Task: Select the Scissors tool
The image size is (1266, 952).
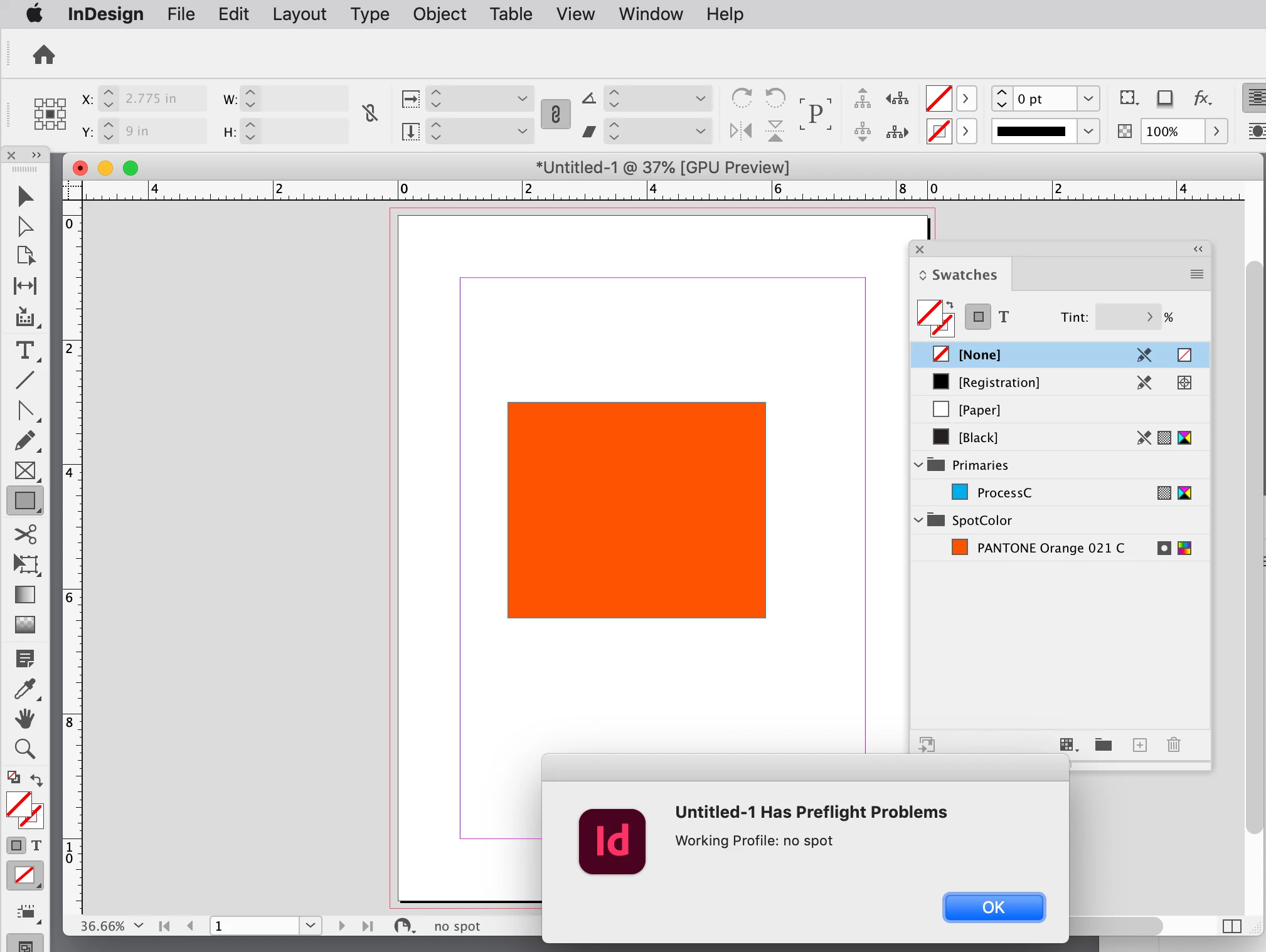Action: [25, 534]
